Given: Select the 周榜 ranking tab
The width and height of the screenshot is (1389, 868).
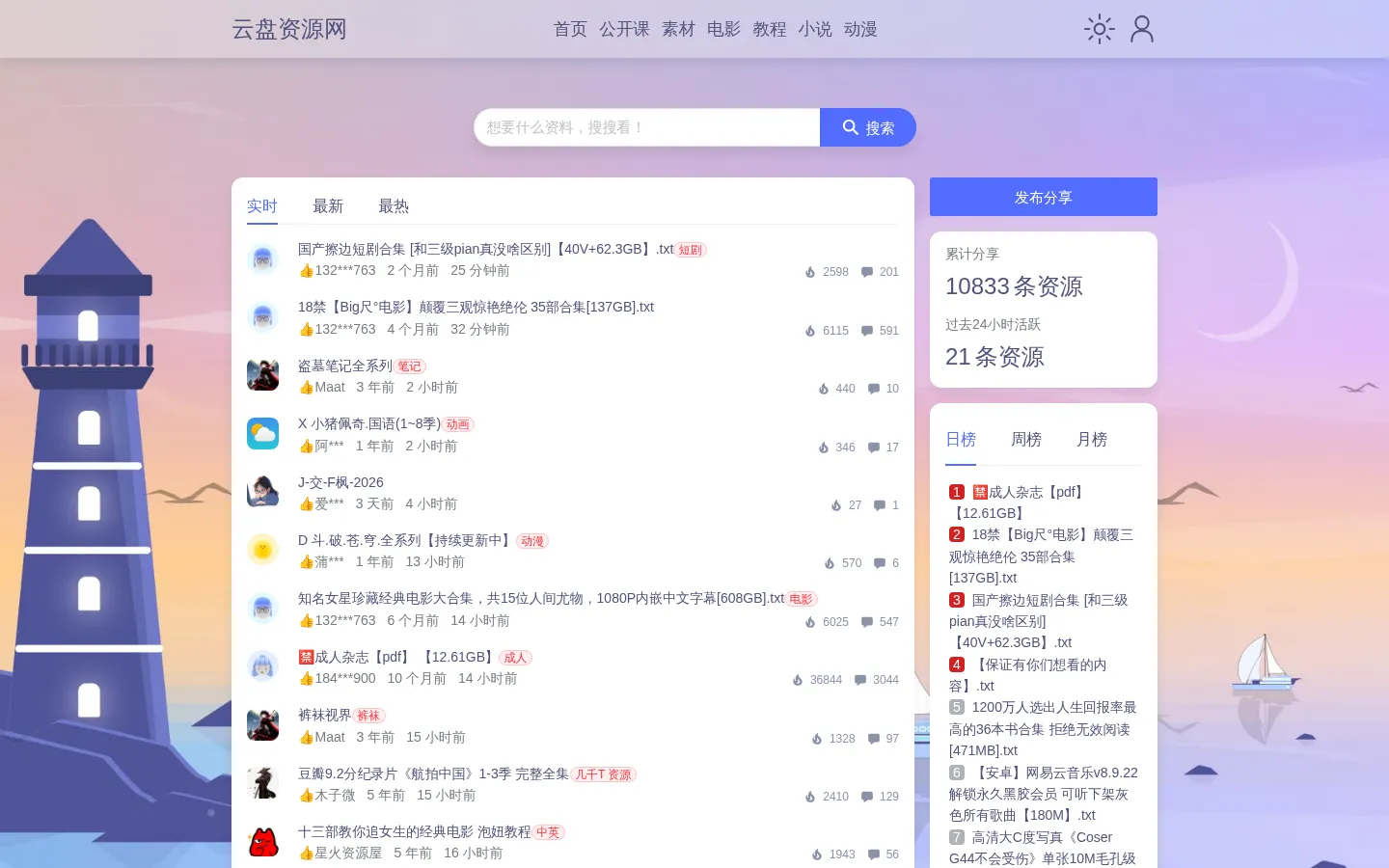Looking at the screenshot, I should [1026, 440].
